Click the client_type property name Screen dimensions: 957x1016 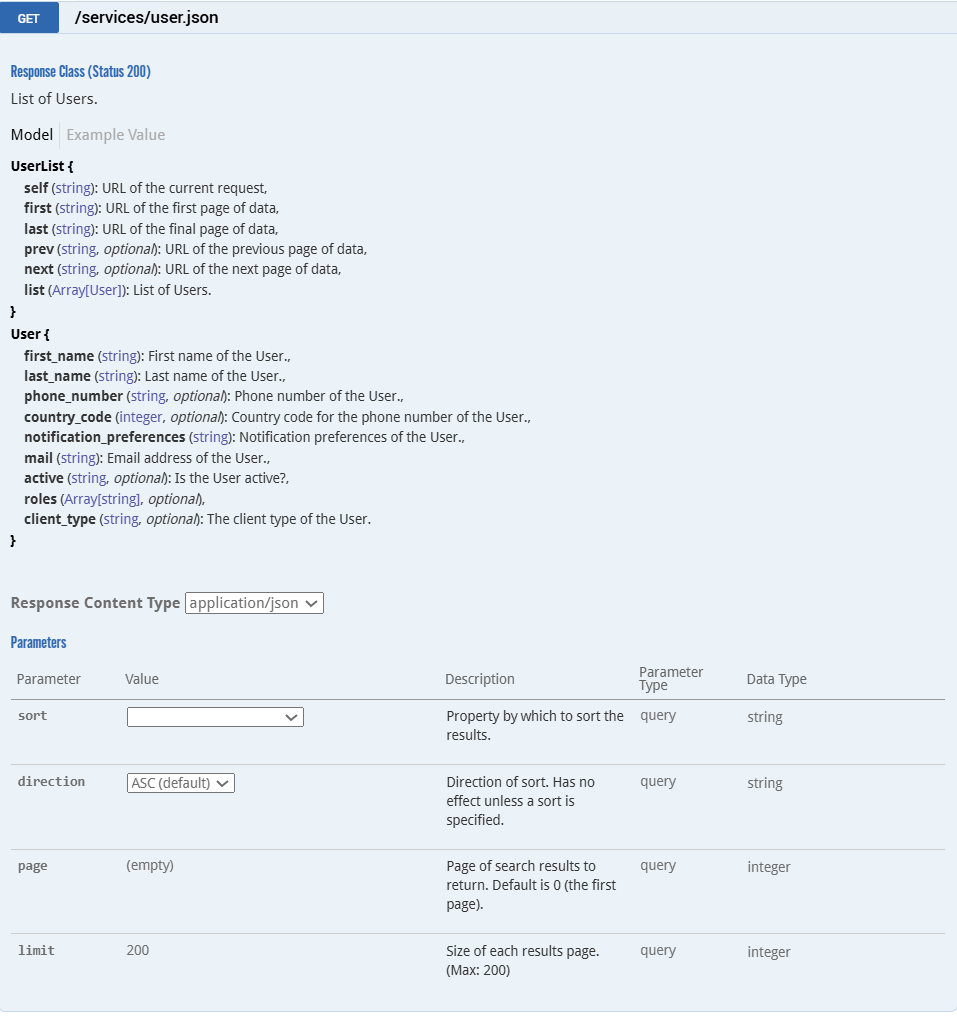pos(60,519)
